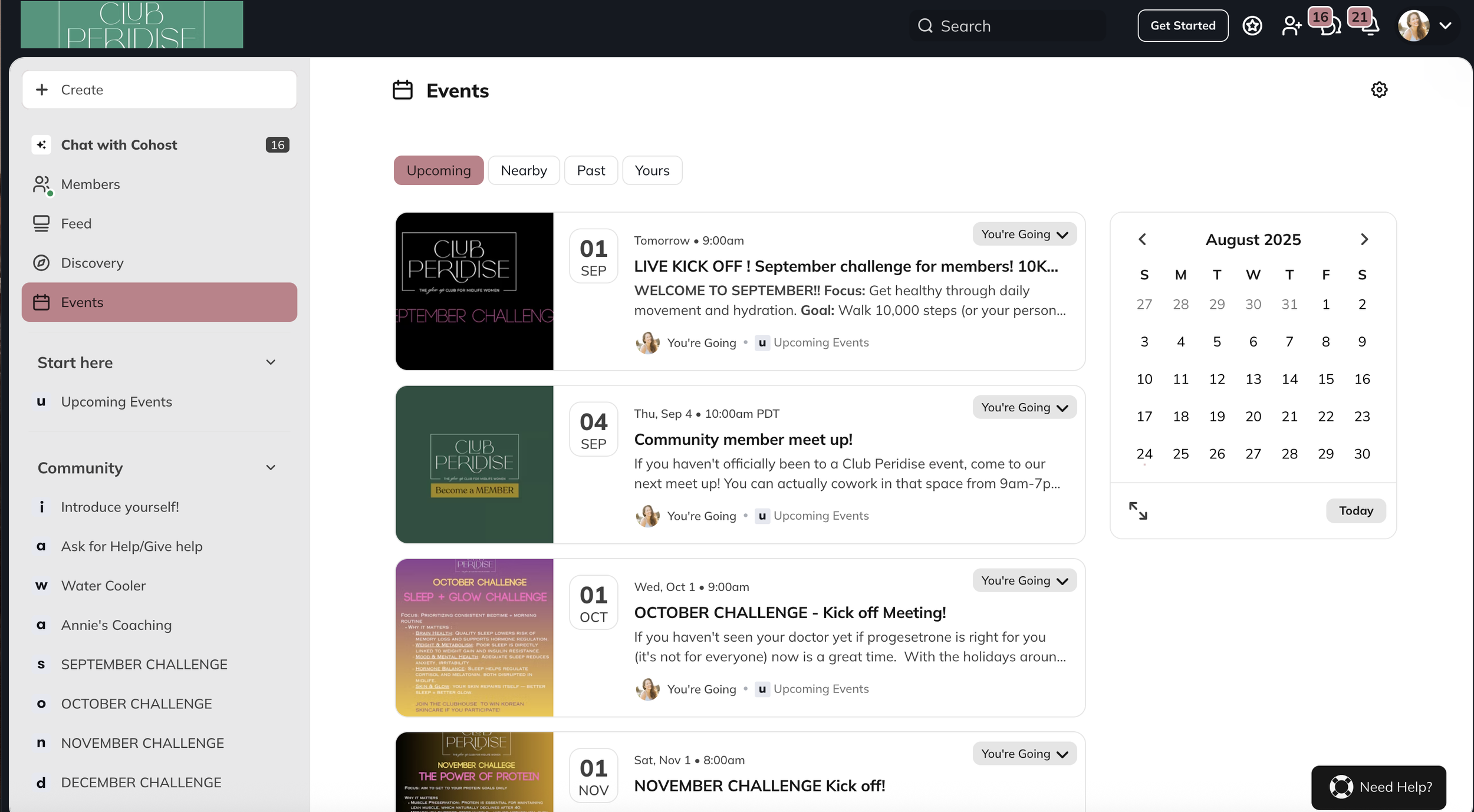Open RSVP dropdown for September kick off
This screenshot has width=1474, height=812.
(1024, 235)
